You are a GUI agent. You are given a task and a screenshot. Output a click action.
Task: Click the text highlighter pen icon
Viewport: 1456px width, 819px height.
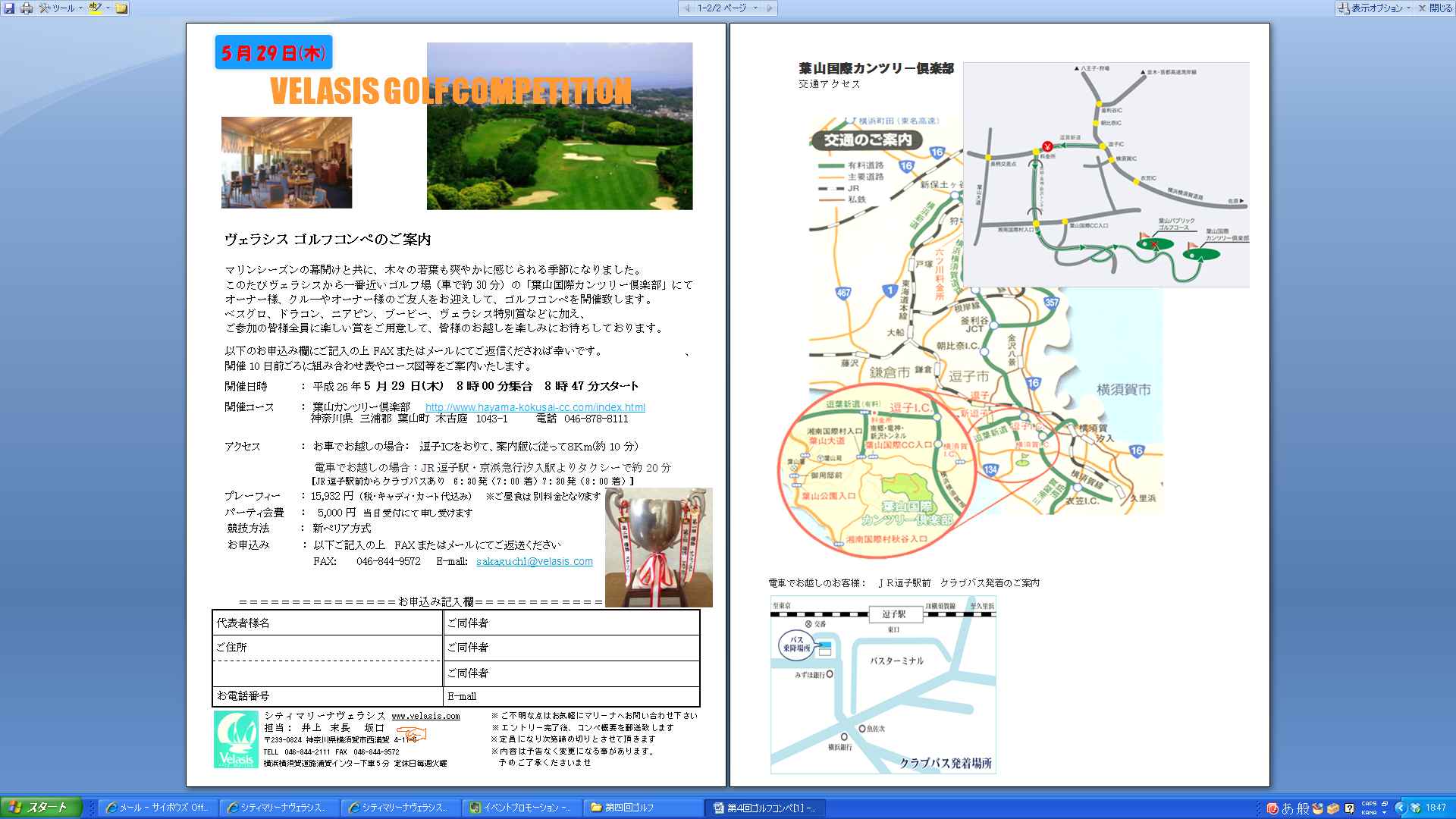pyautogui.click(x=95, y=8)
